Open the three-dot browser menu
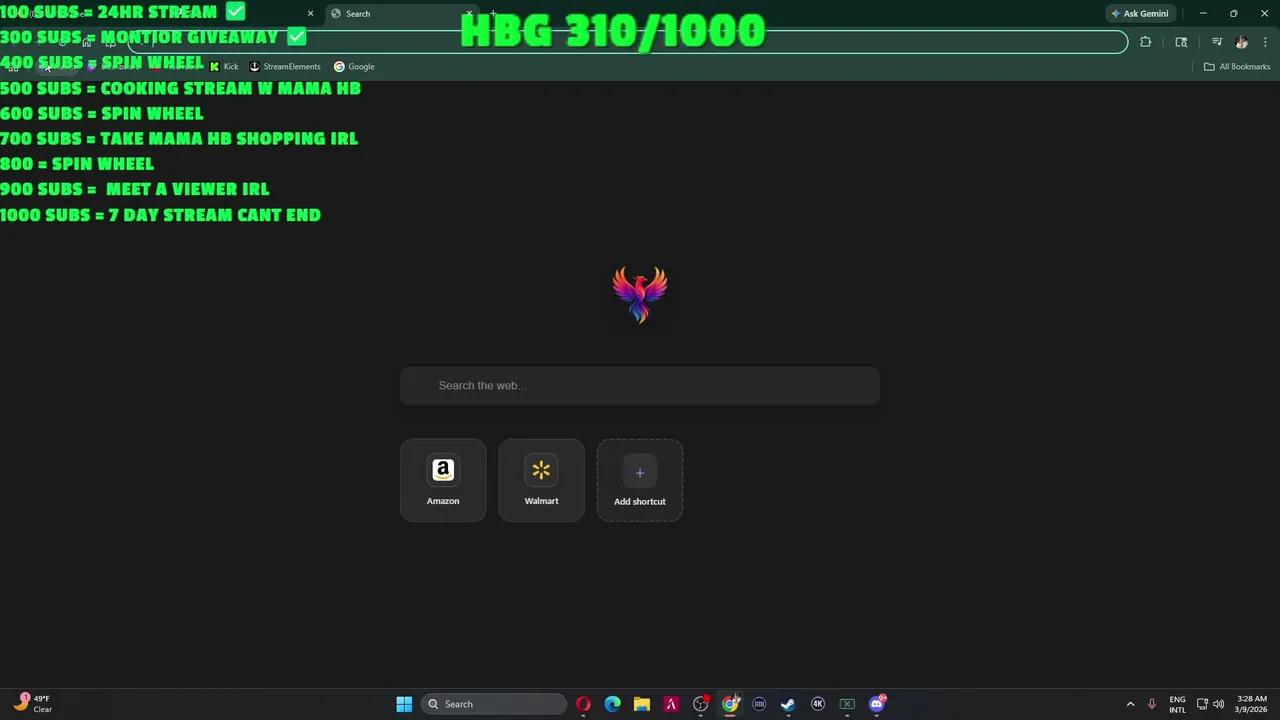The height and width of the screenshot is (720, 1280). click(x=1265, y=42)
